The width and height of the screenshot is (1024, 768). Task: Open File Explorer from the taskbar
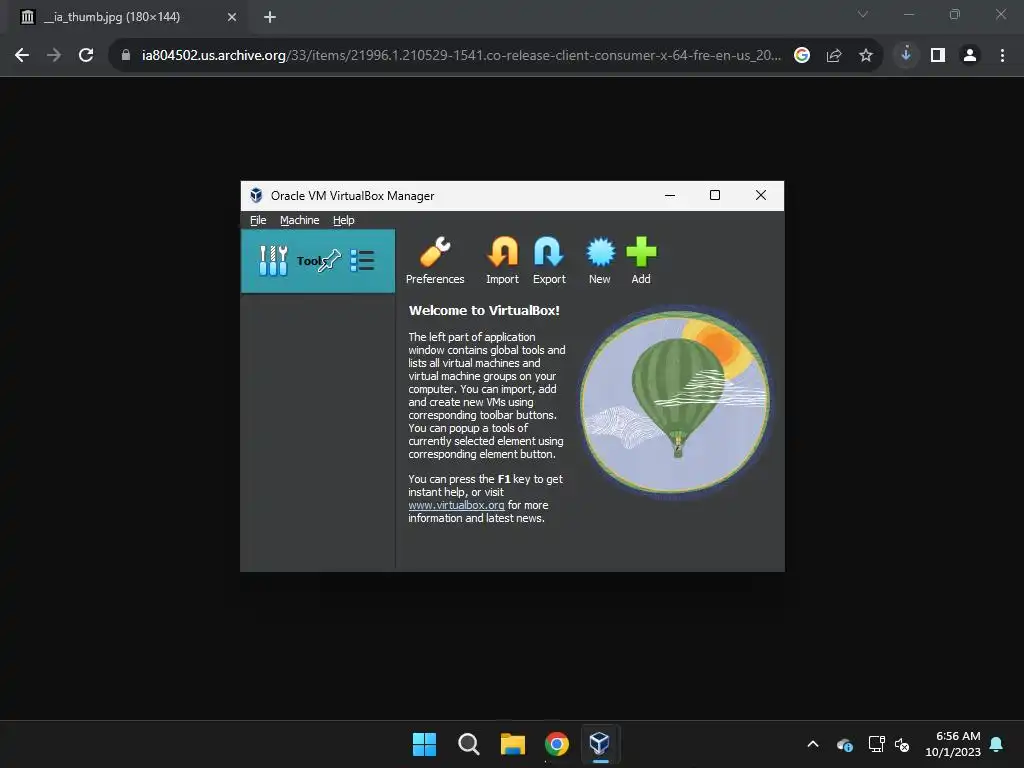513,744
